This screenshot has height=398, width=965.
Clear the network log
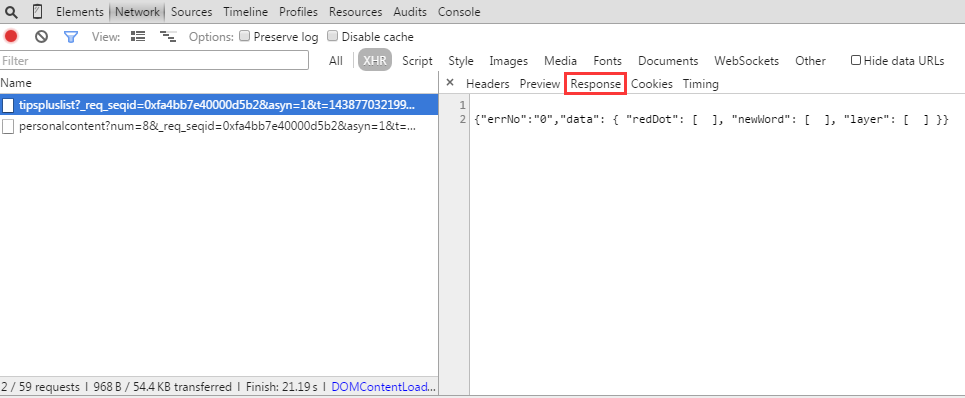tap(41, 37)
